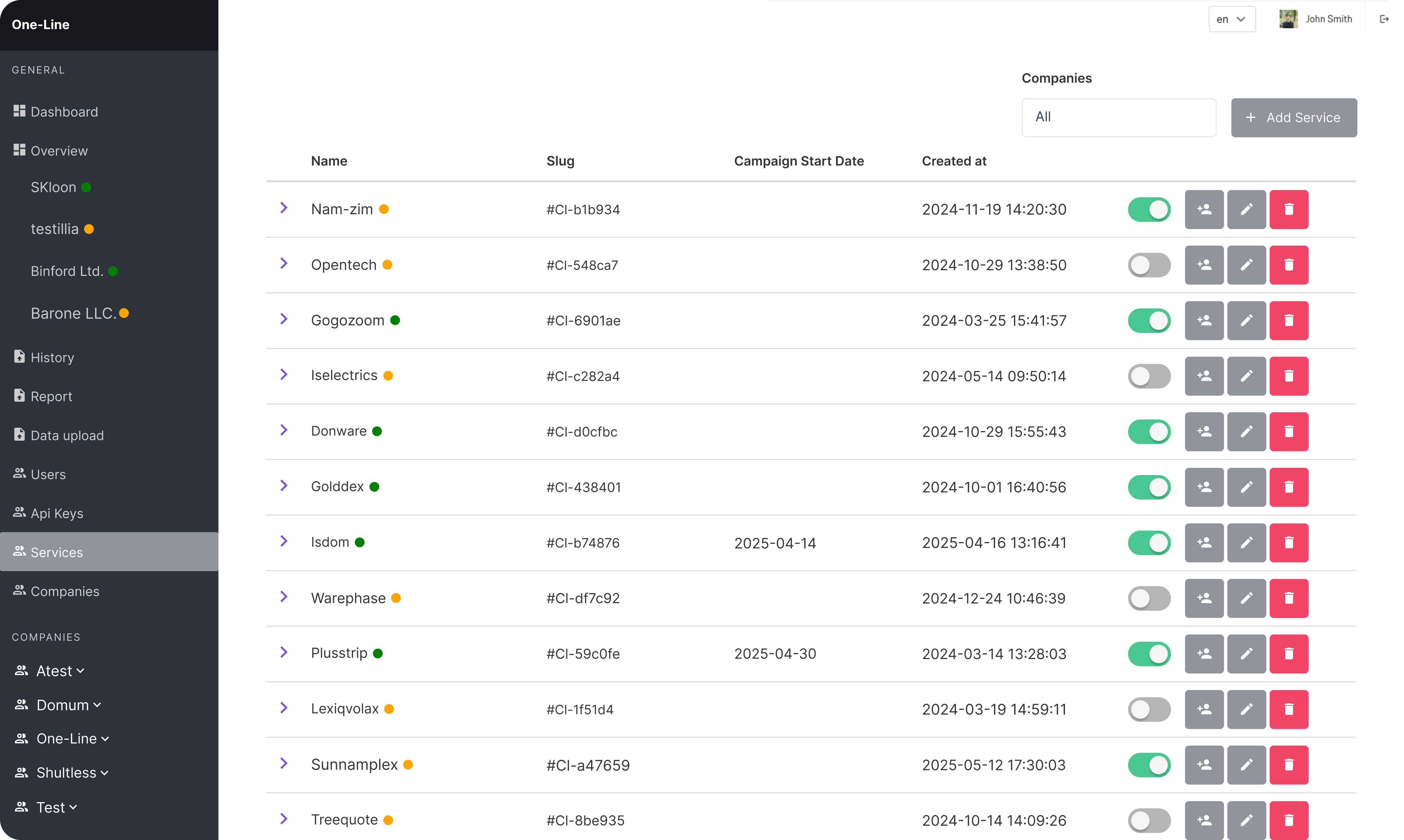Expand the Domum company menu in the sidebar
Screen dimensions: 1404x840
coord(69,705)
